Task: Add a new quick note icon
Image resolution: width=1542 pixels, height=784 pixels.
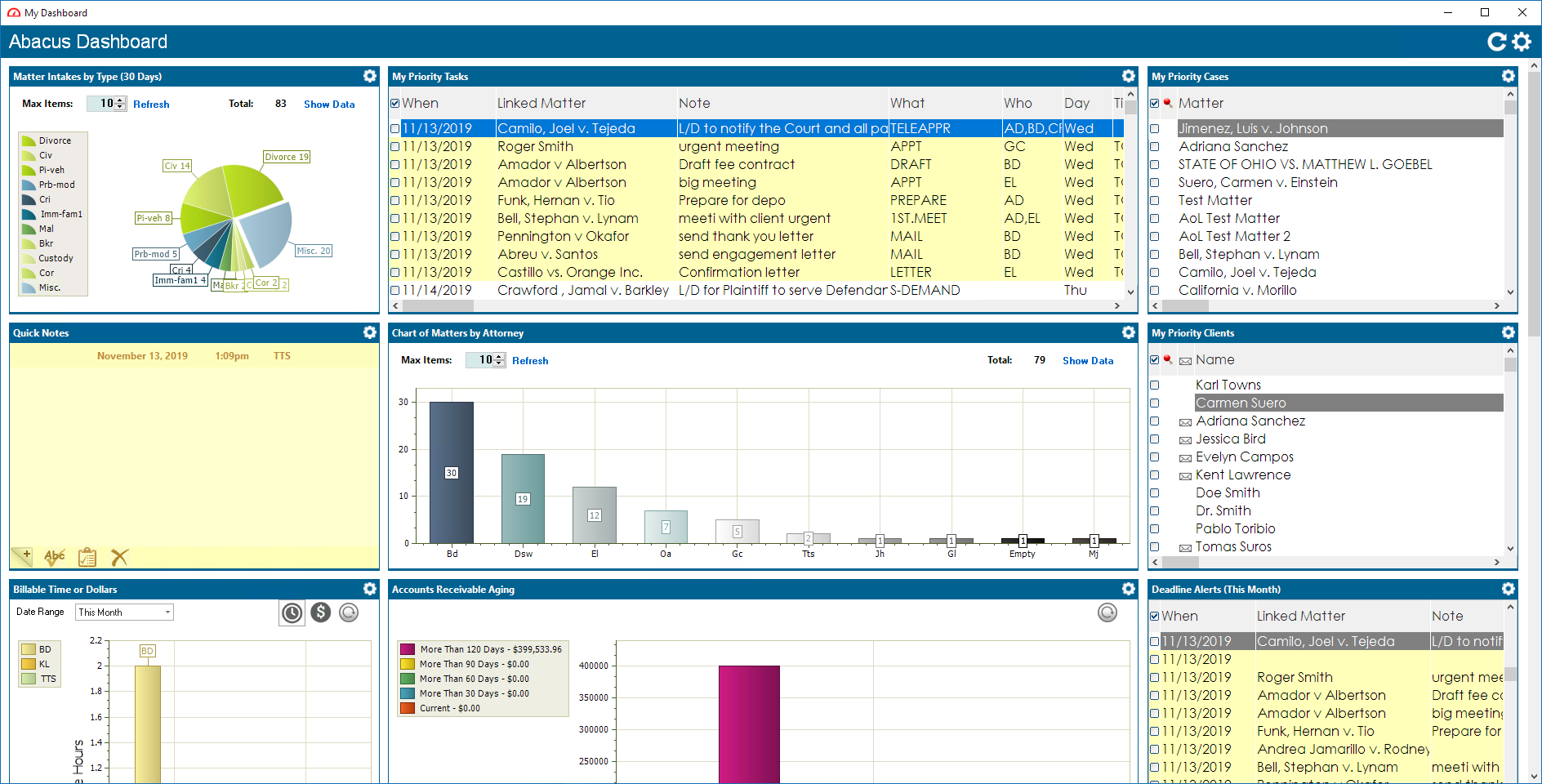Action: (22, 557)
